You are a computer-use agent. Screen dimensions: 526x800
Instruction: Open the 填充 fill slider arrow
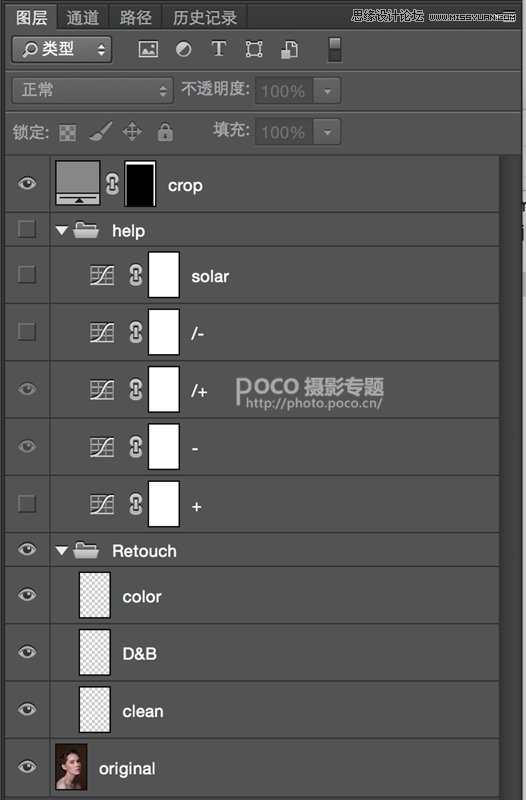click(x=327, y=132)
